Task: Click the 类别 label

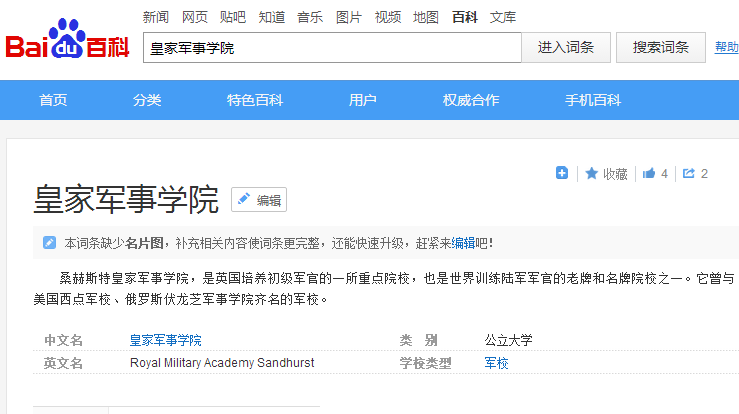Action: [419, 340]
